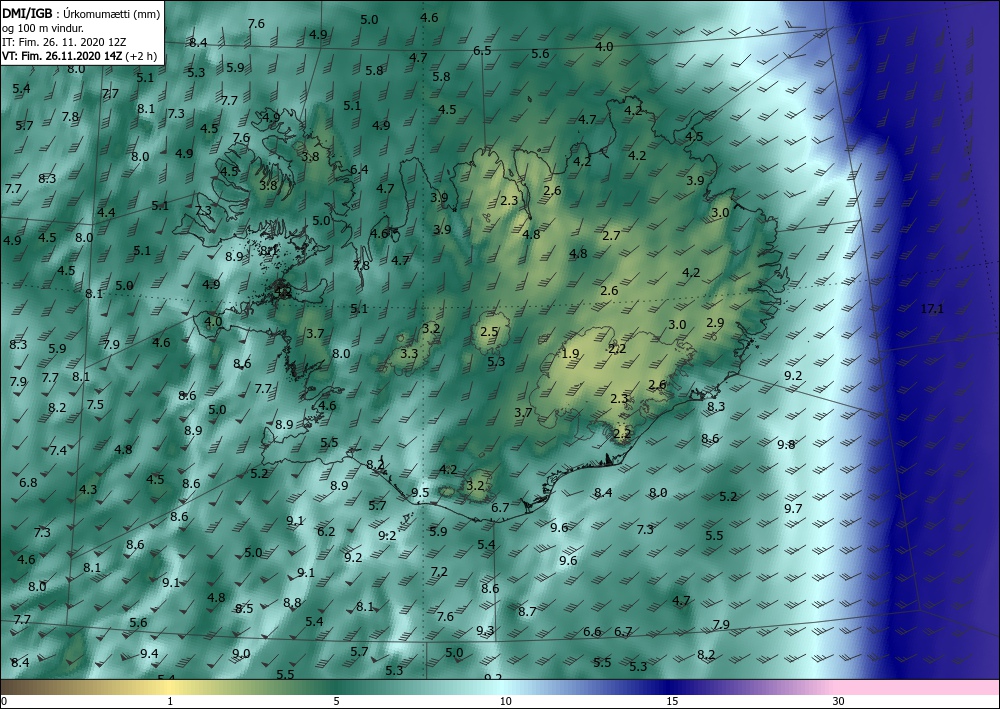This screenshot has height=709, width=1000.
Task: Click the 6.4 value in the northwest
Action: (x=359, y=170)
